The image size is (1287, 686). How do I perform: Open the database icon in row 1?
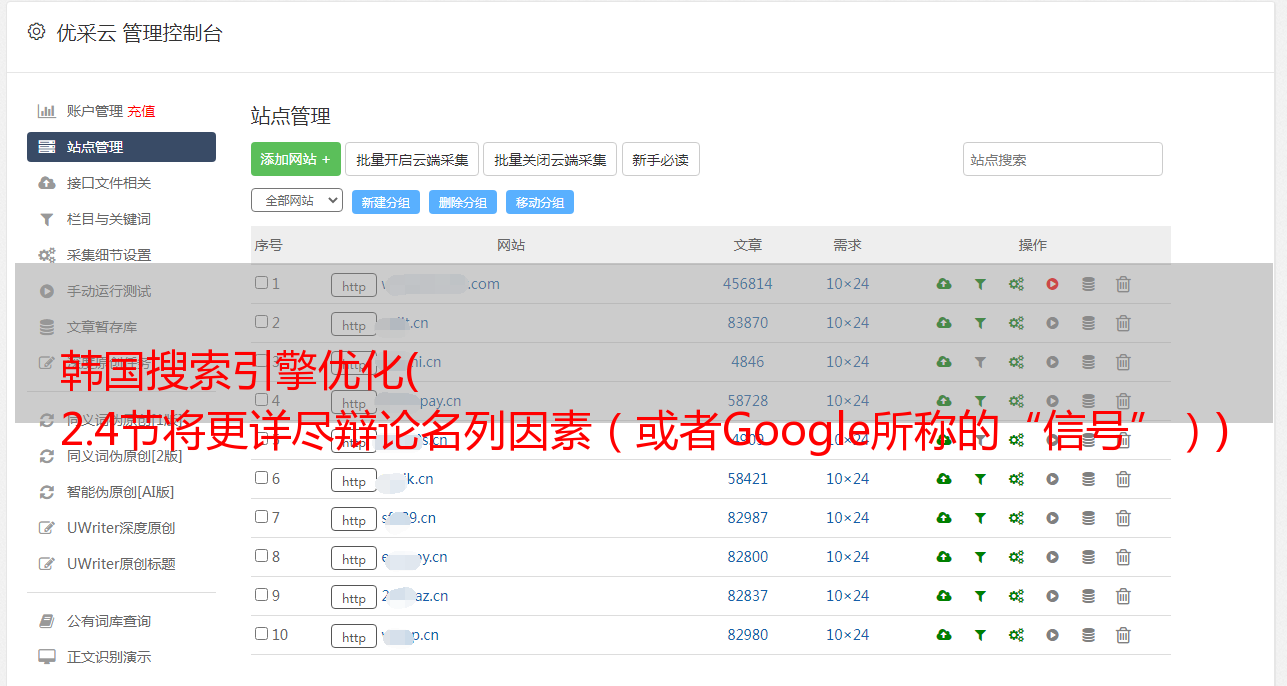click(x=1088, y=284)
